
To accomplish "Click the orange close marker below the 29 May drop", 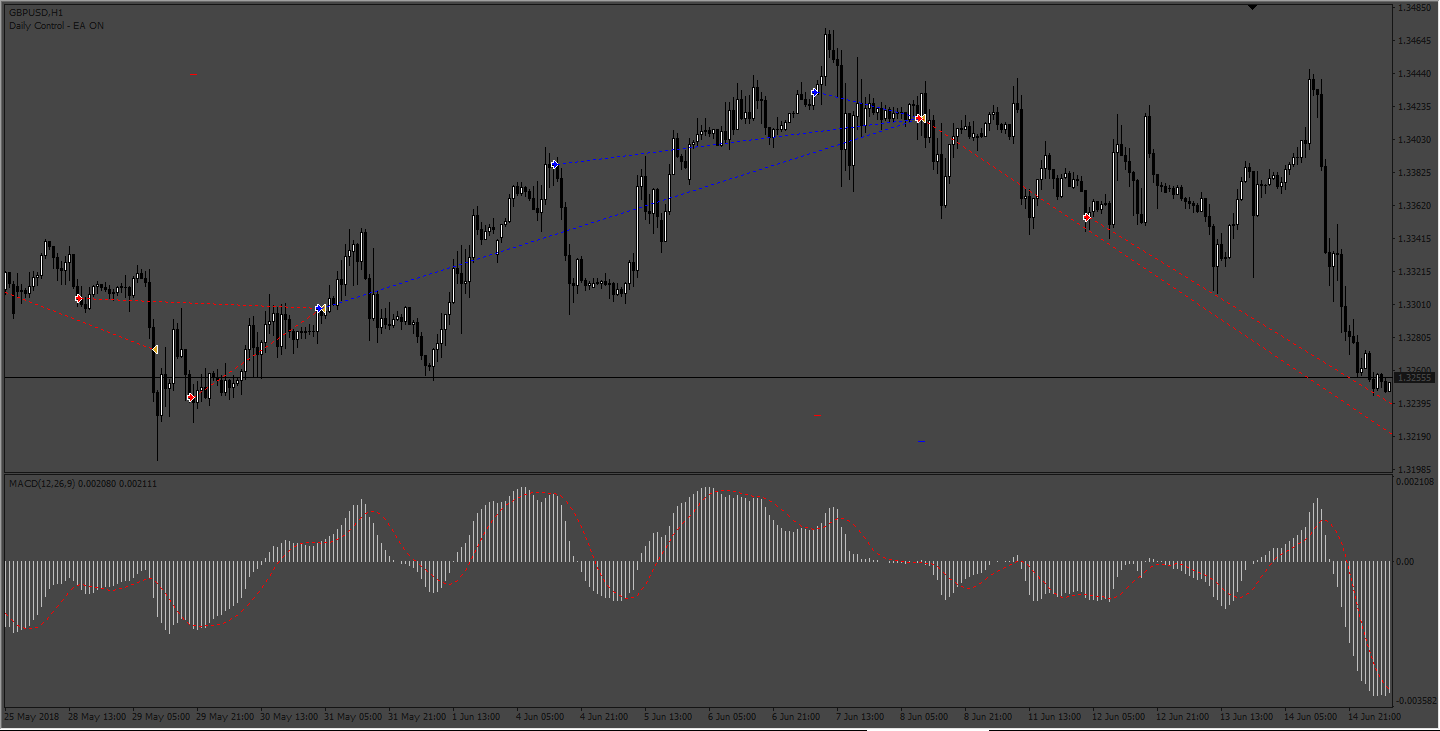I will (154, 349).
